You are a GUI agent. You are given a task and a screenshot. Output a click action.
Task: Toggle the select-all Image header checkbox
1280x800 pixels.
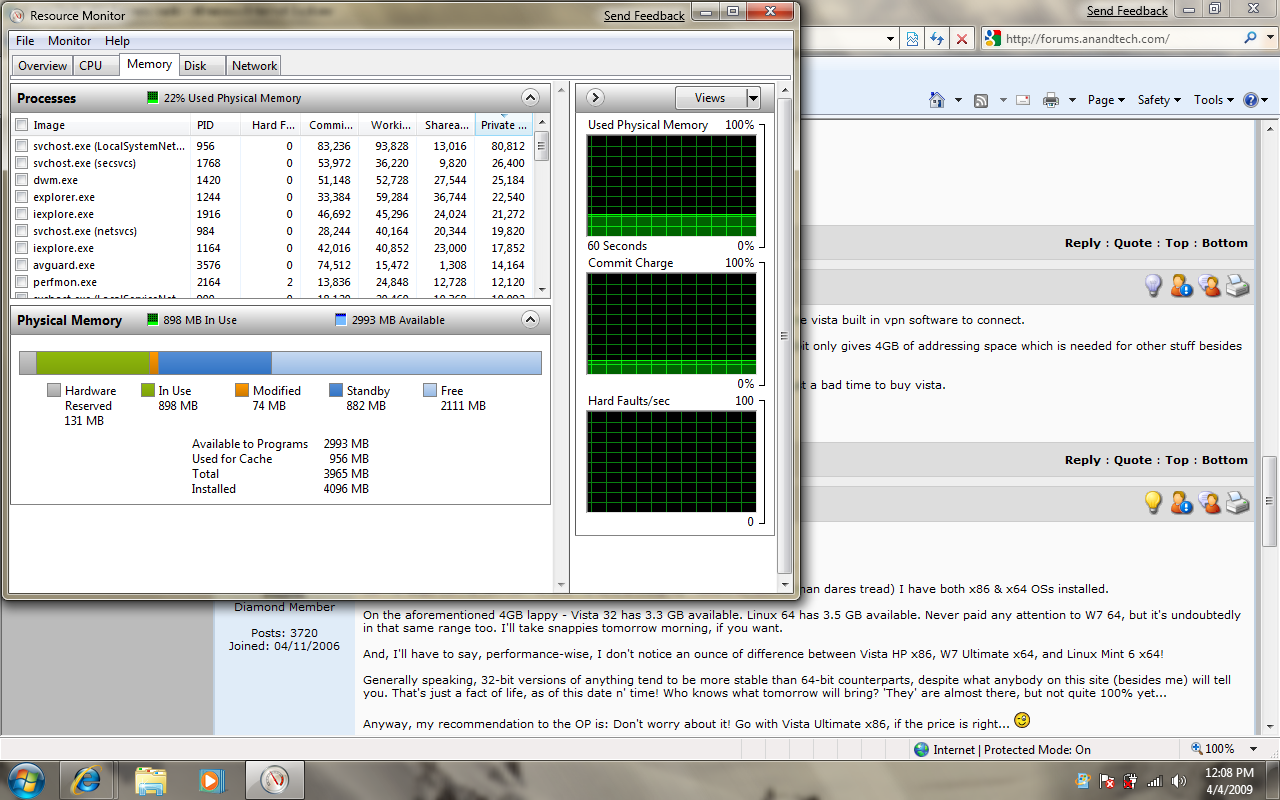(22, 125)
